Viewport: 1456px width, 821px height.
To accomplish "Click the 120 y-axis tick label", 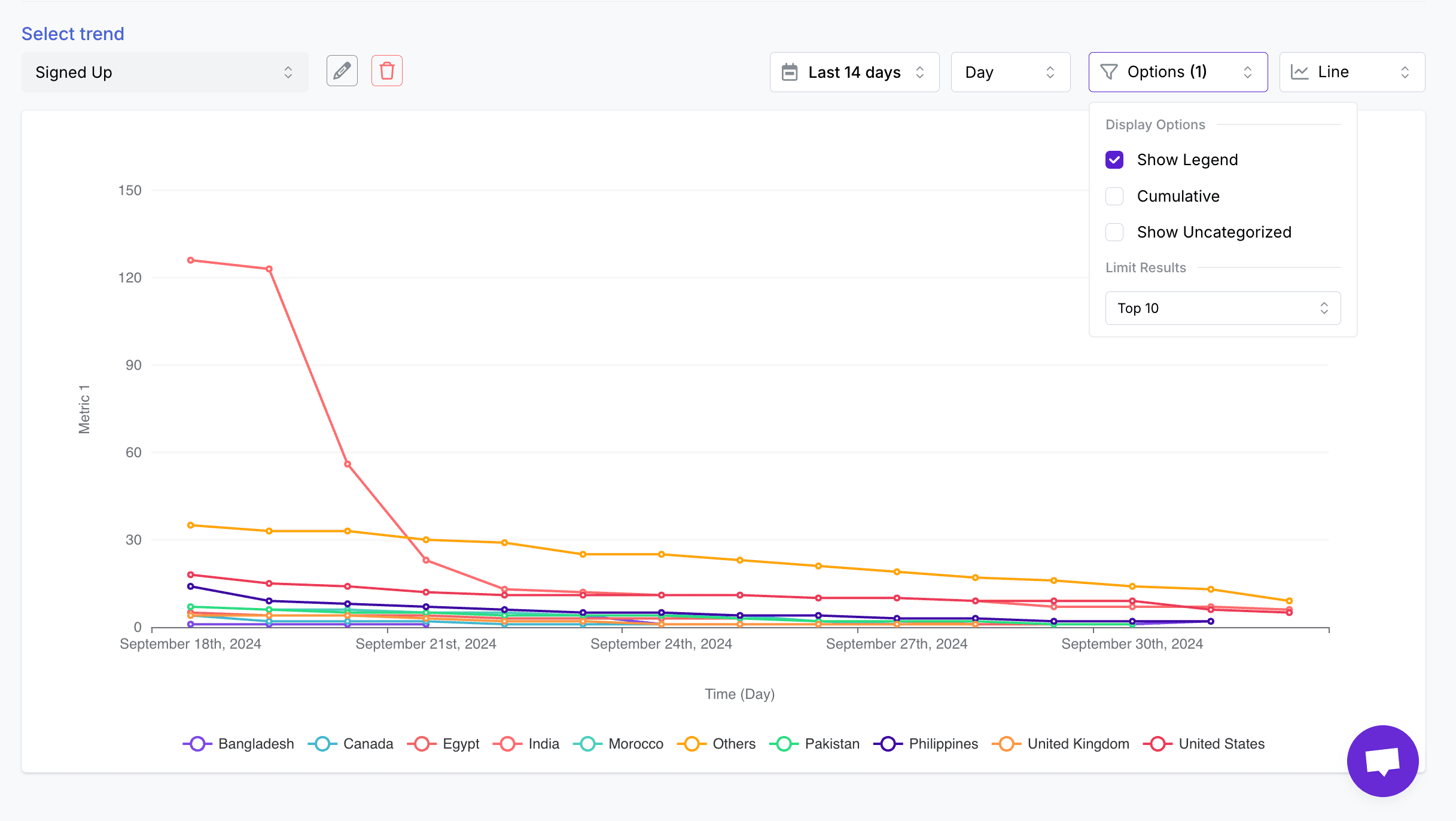I will click(130, 278).
